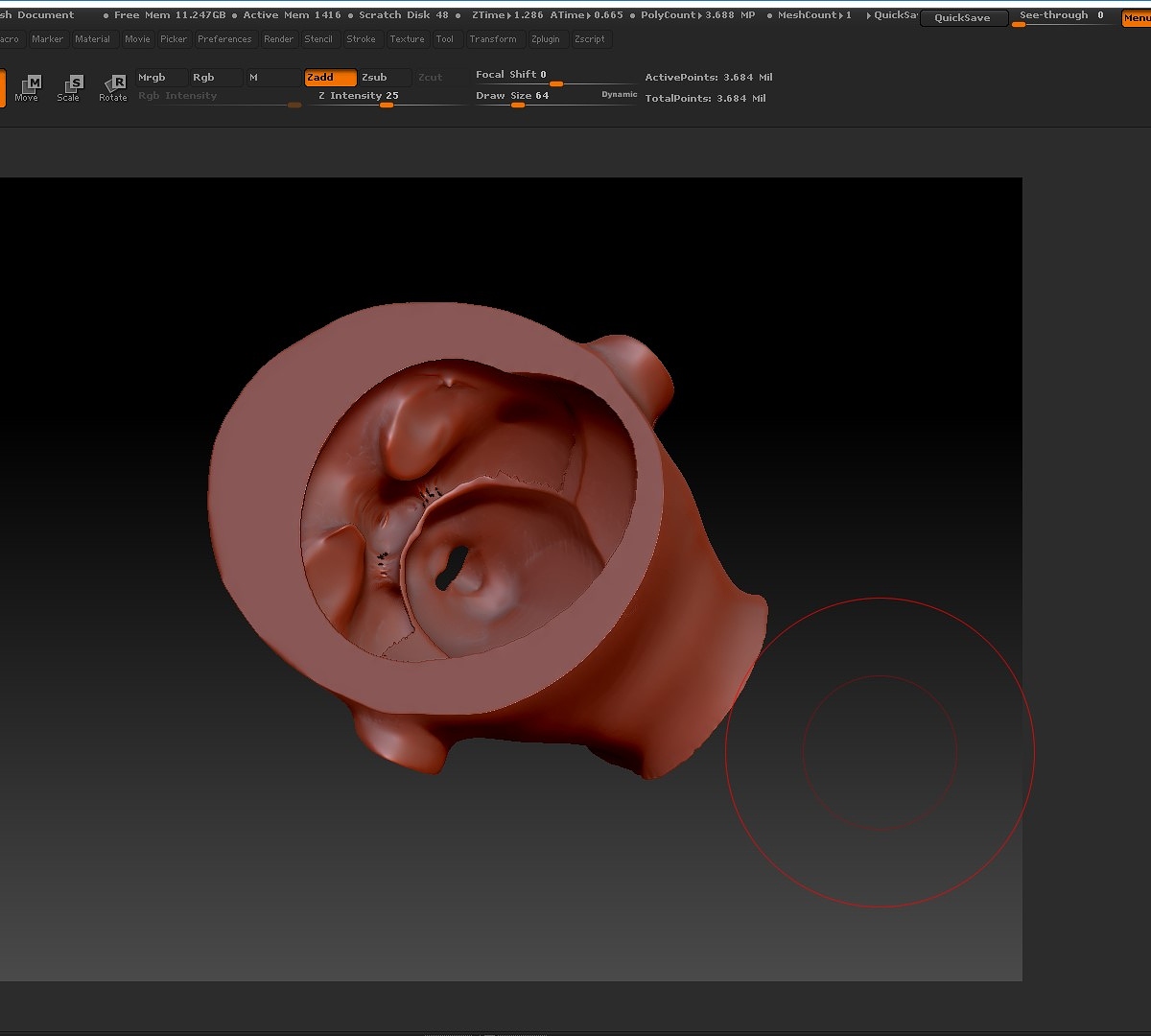
Task: Toggle the Menus button in top-right corner
Action: coord(1137,18)
